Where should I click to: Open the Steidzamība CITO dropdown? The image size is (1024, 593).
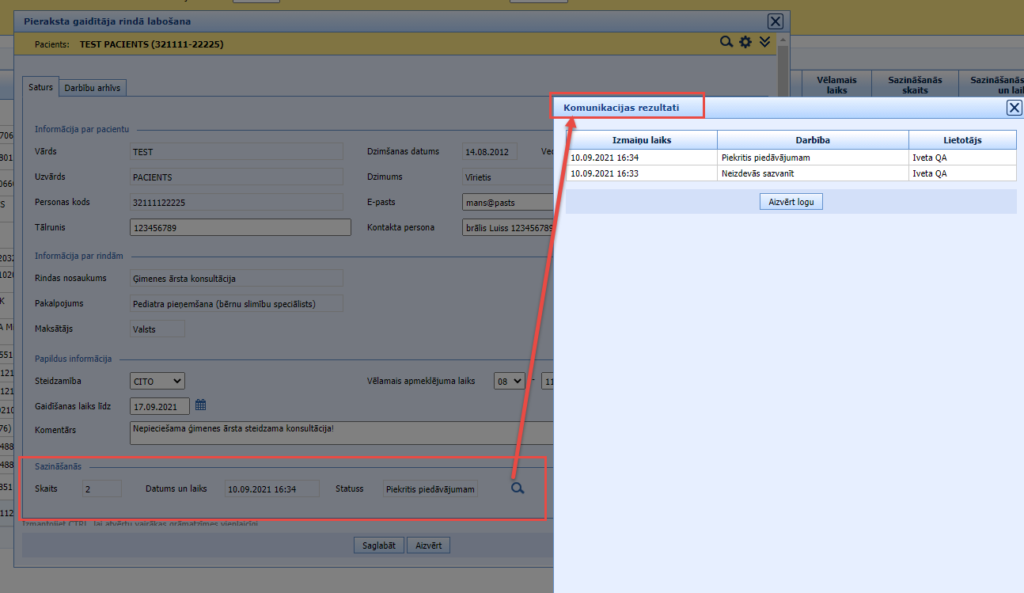(x=158, y=381)
